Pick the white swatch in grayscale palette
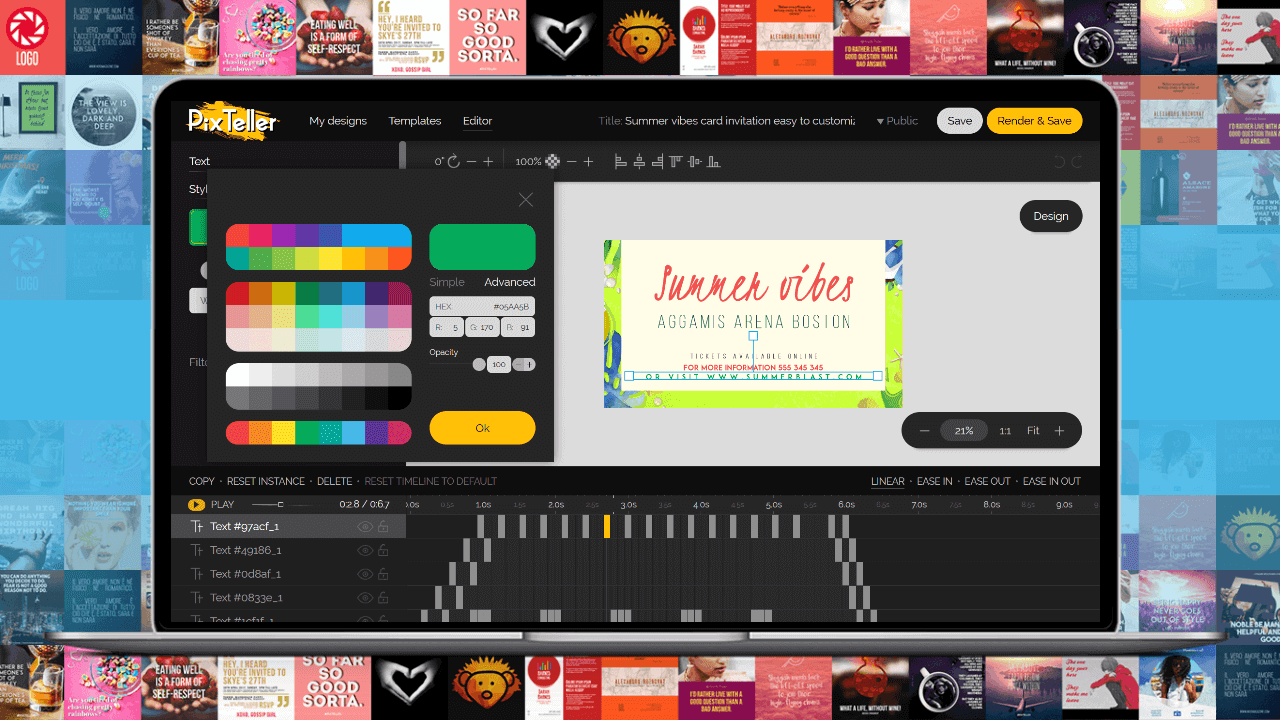 coord(238,375)
